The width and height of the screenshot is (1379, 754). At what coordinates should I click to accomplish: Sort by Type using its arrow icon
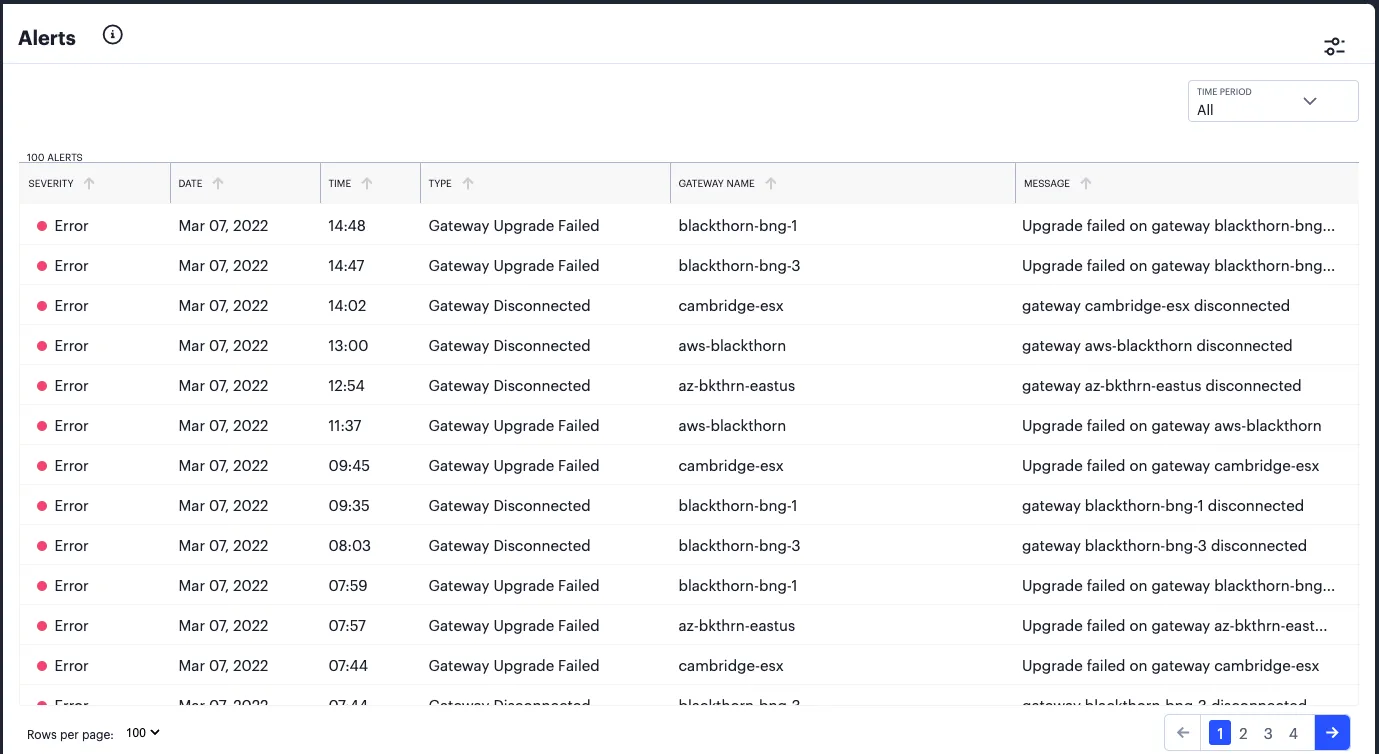click(468, 183)
